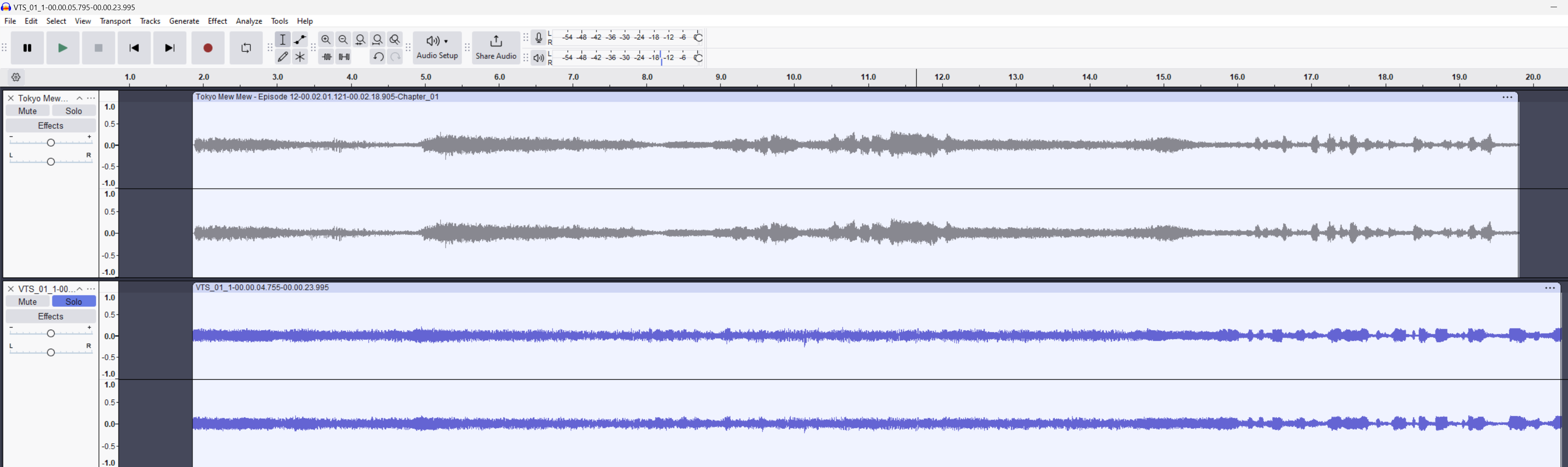Collapse the Tokyo Mew Mew track

[x=79, y=98]
